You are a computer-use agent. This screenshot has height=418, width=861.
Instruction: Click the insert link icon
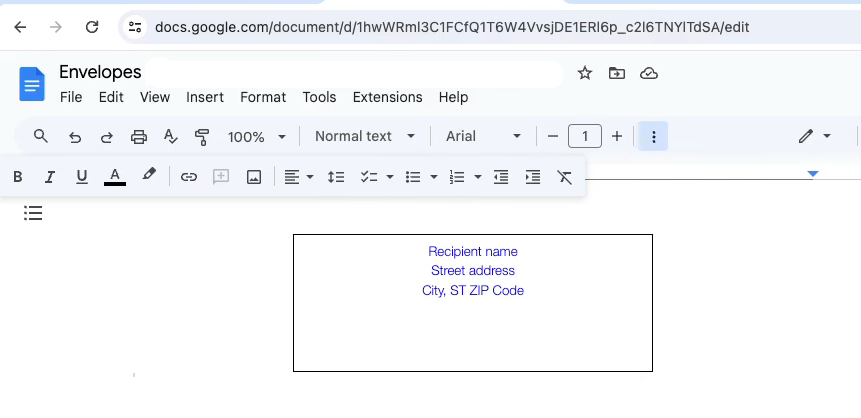tap(189, 177)
